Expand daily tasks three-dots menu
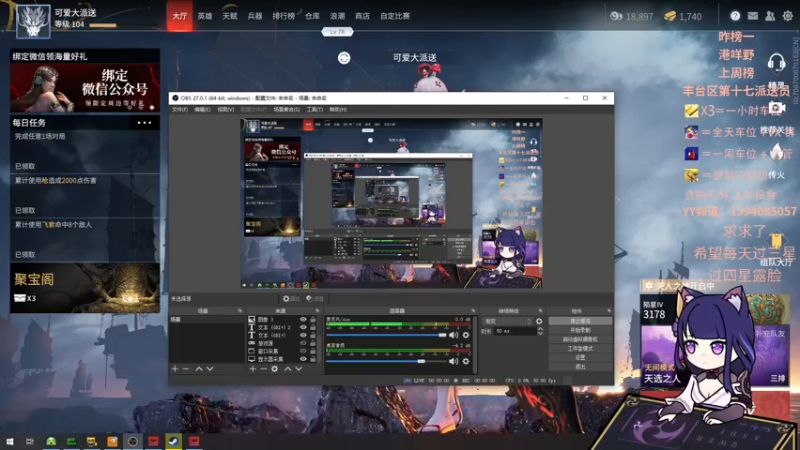 click(144, 123)
